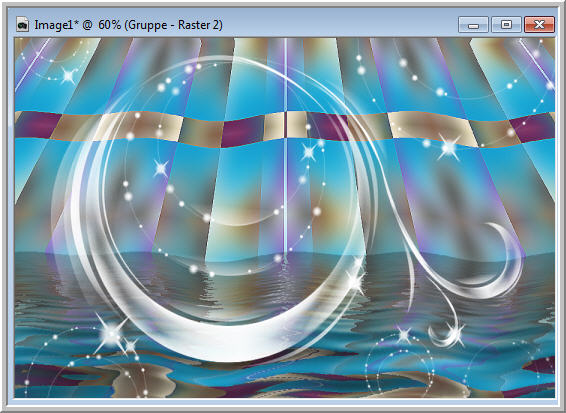The width and height of the screenshot is (566, 413).
Task: Click the sparkle star on right beige band
Action: point(449,147)
